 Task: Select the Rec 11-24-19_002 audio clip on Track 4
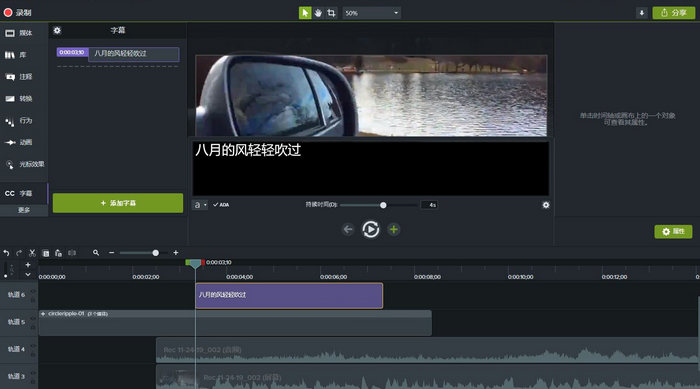tap(427, 350)
